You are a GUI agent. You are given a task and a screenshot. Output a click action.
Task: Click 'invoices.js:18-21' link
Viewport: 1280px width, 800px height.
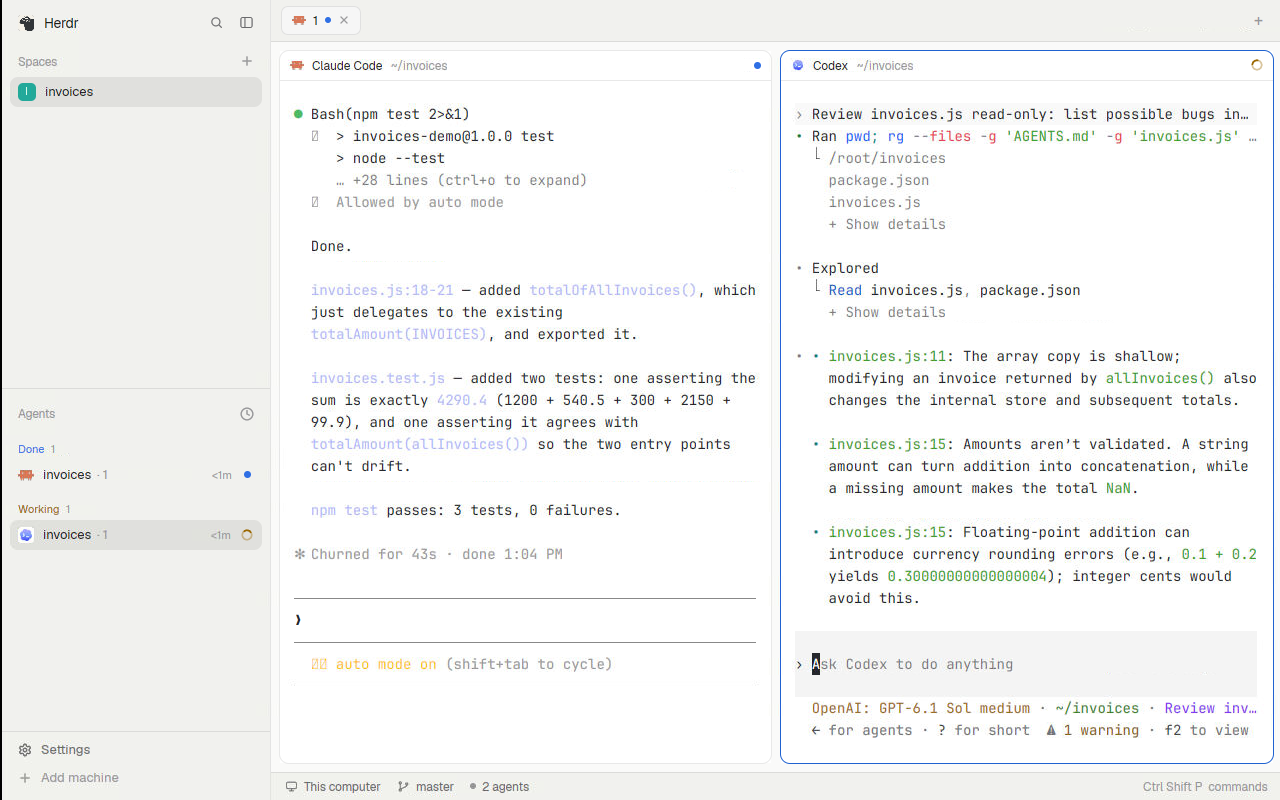(382, 291)
